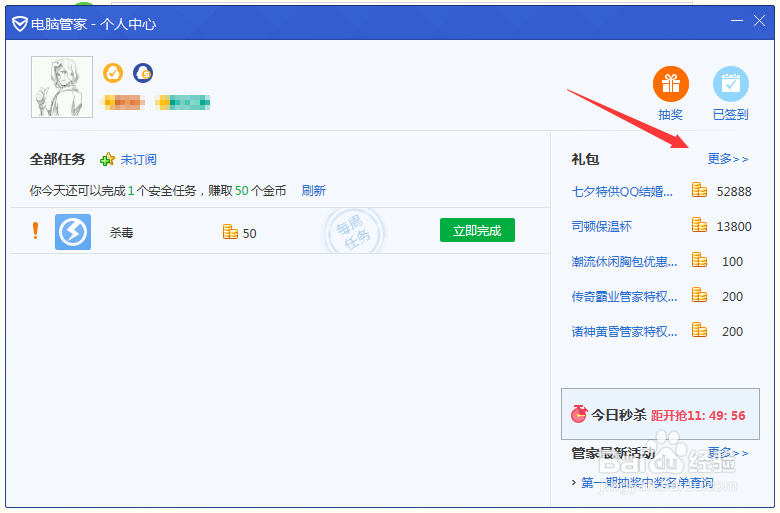Click the countdown 距开抢11: 49: 56
The image size is (780, 513).
click(x=698, y=415)
